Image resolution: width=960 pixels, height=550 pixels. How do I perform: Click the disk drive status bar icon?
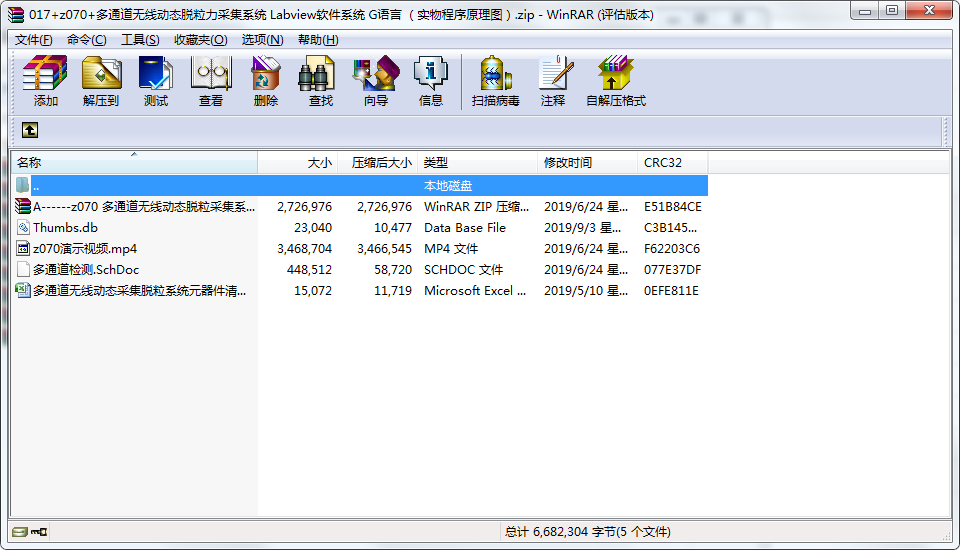pyautogui.click(x=20, y=532)
